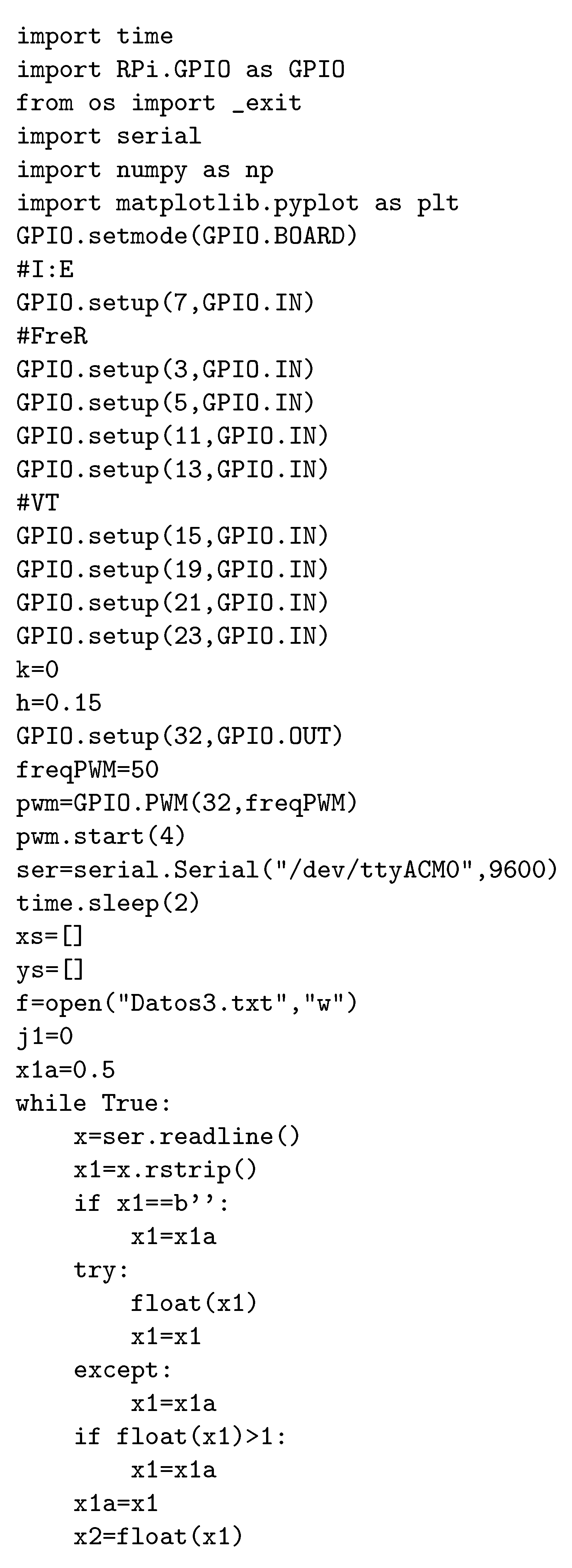
Task: Click the open("Datos3.txt","w") line
Action: (x=187, y=1003)
